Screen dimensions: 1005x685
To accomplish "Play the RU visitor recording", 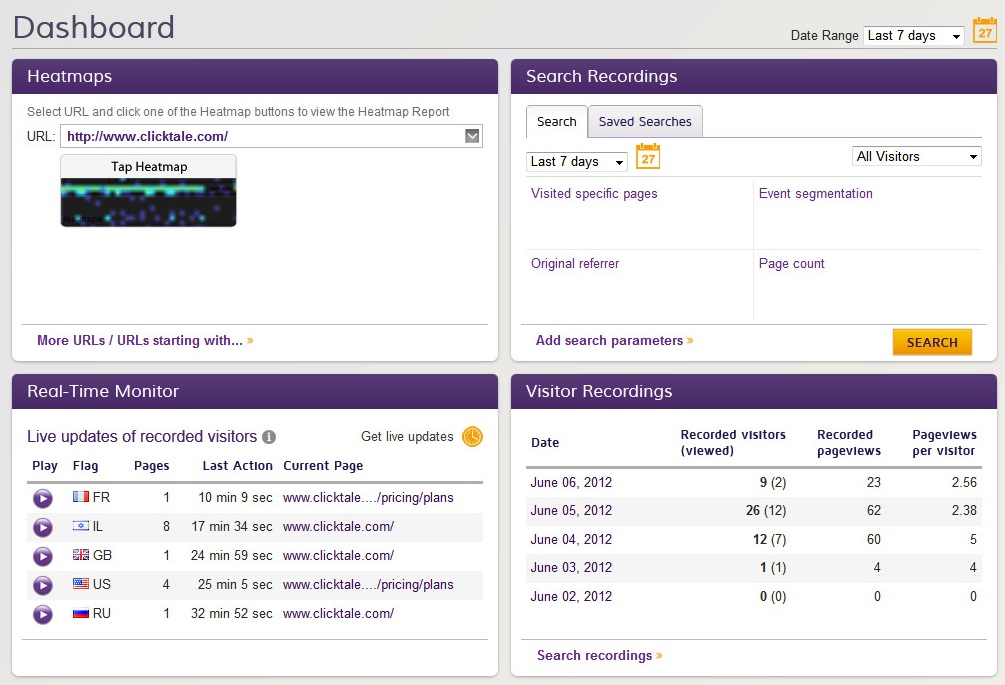I will pos(42,614).
